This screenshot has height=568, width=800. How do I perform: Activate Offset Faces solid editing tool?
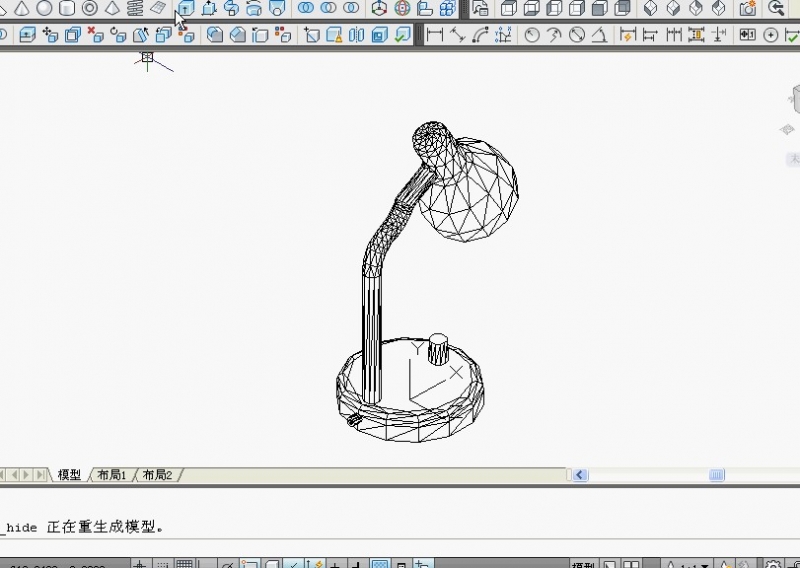[72, 35]
